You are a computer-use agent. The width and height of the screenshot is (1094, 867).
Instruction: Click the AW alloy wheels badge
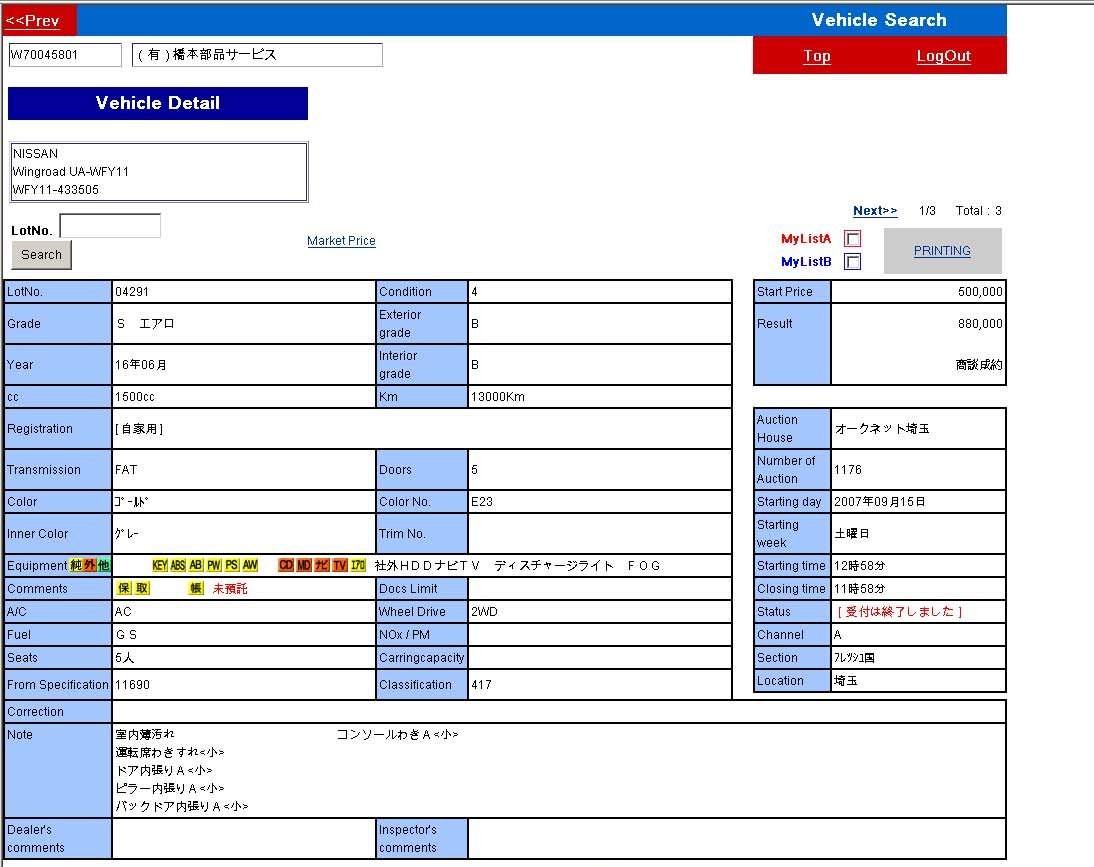[250, 565]
